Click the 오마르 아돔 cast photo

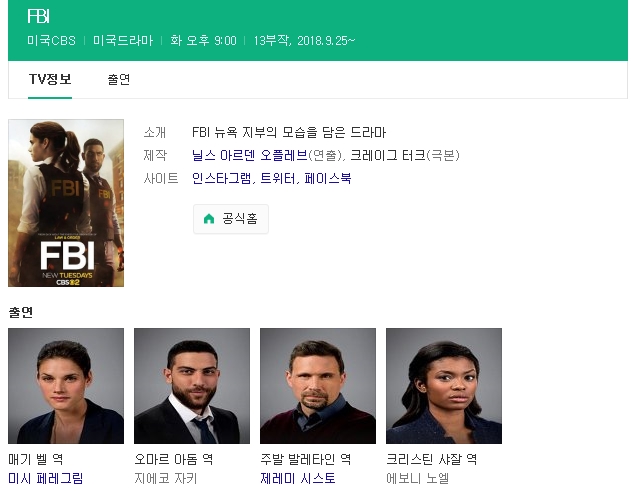coord(192,386)
